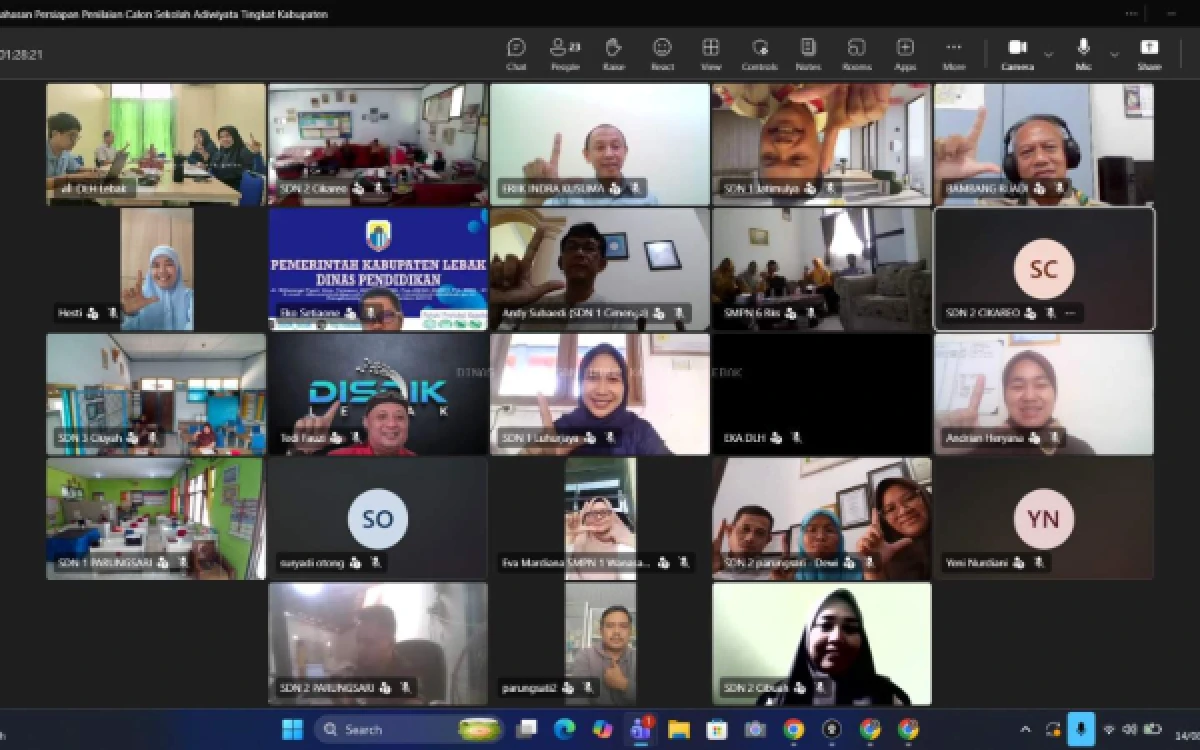Open the meeting Notes
1200x750 pixels.
pyautogui.click(x=808, y=54)
